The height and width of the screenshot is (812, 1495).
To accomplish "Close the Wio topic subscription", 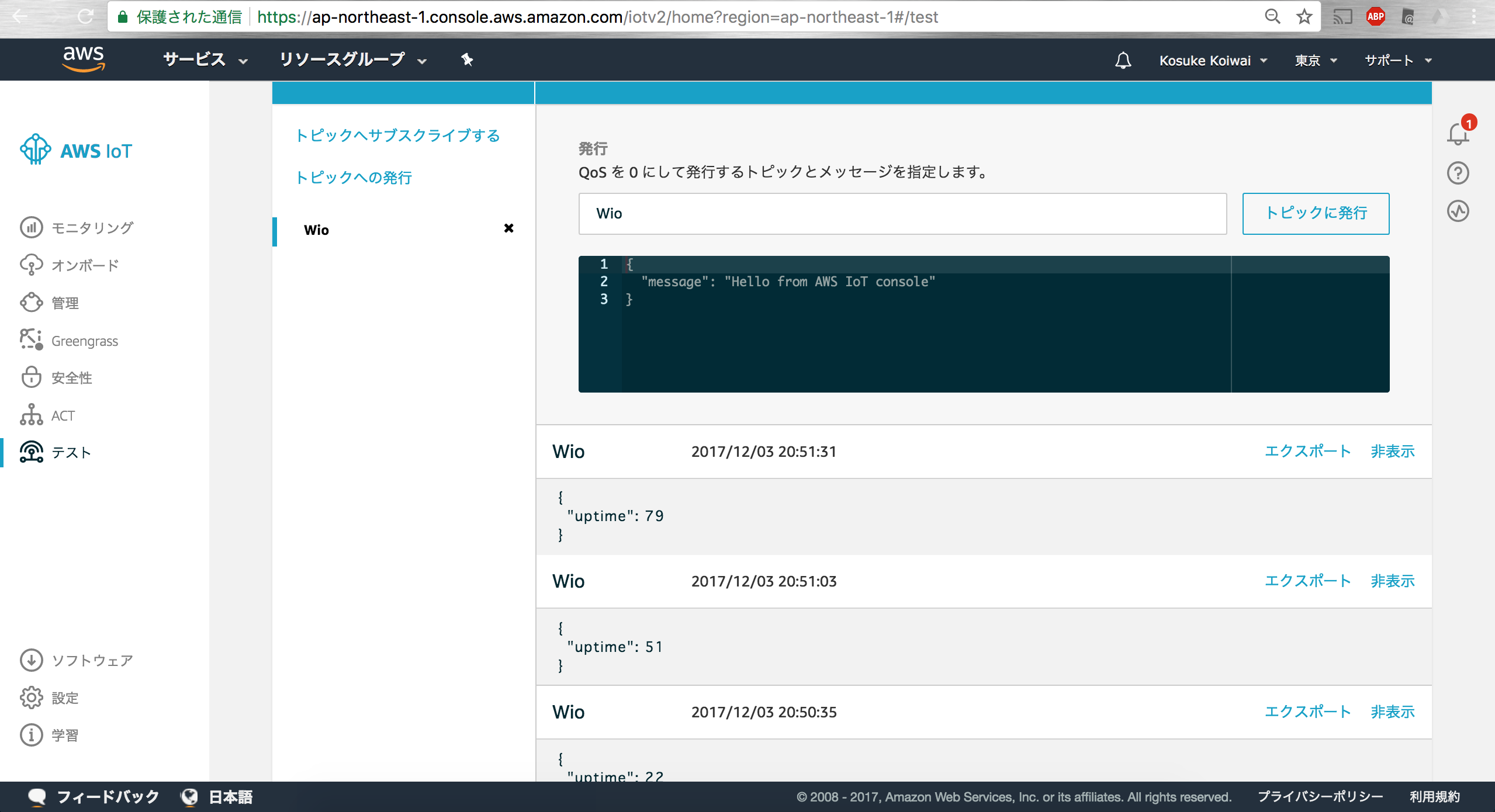I will (508, 228).
